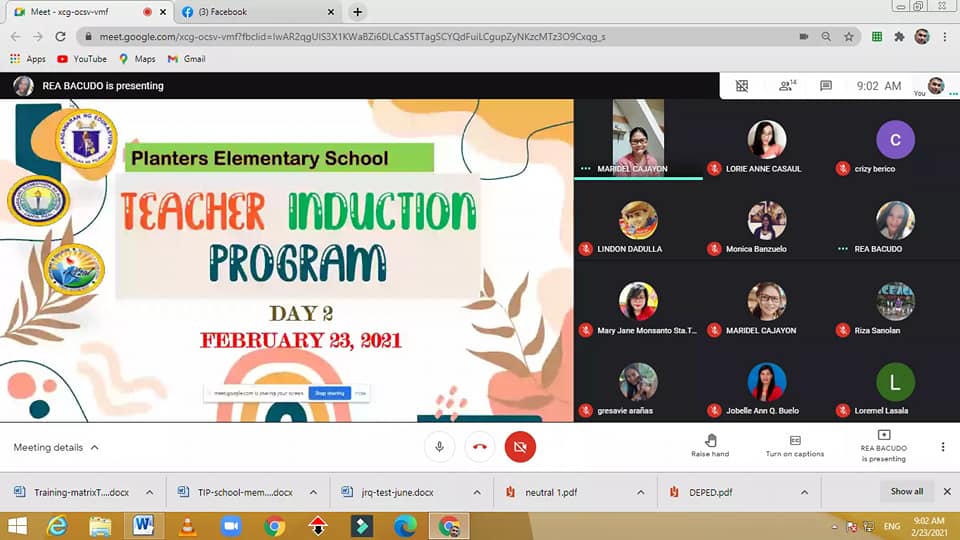Click the Raise hand button
The image size is (960, 540).
tap(710, 446)
